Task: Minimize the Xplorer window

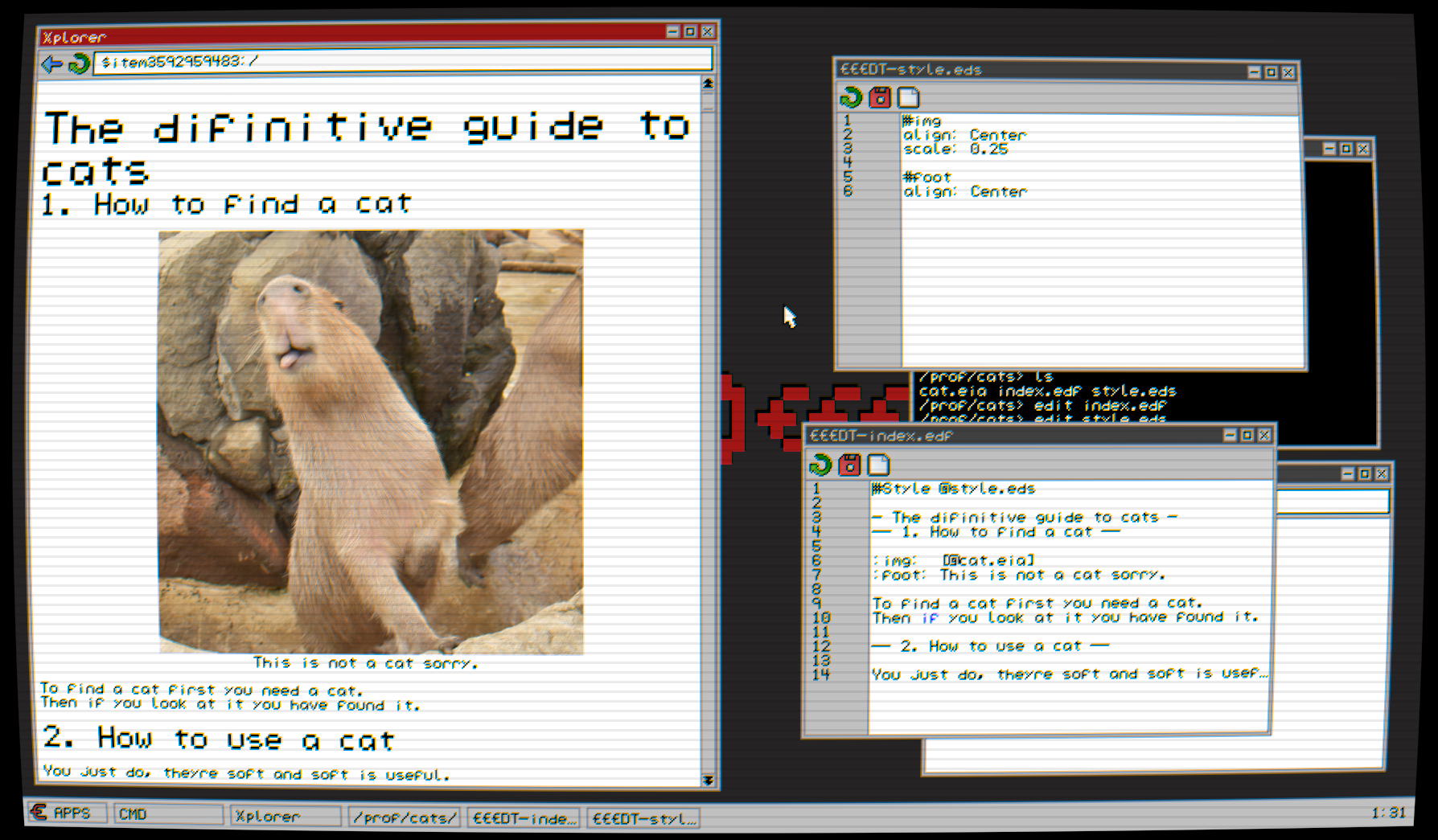Action: pyautogui.click(x=673, y=31)
